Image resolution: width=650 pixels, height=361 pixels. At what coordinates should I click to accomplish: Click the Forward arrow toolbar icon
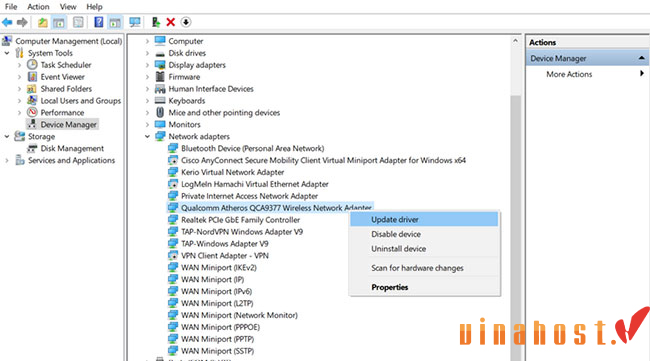coord(22,22)
